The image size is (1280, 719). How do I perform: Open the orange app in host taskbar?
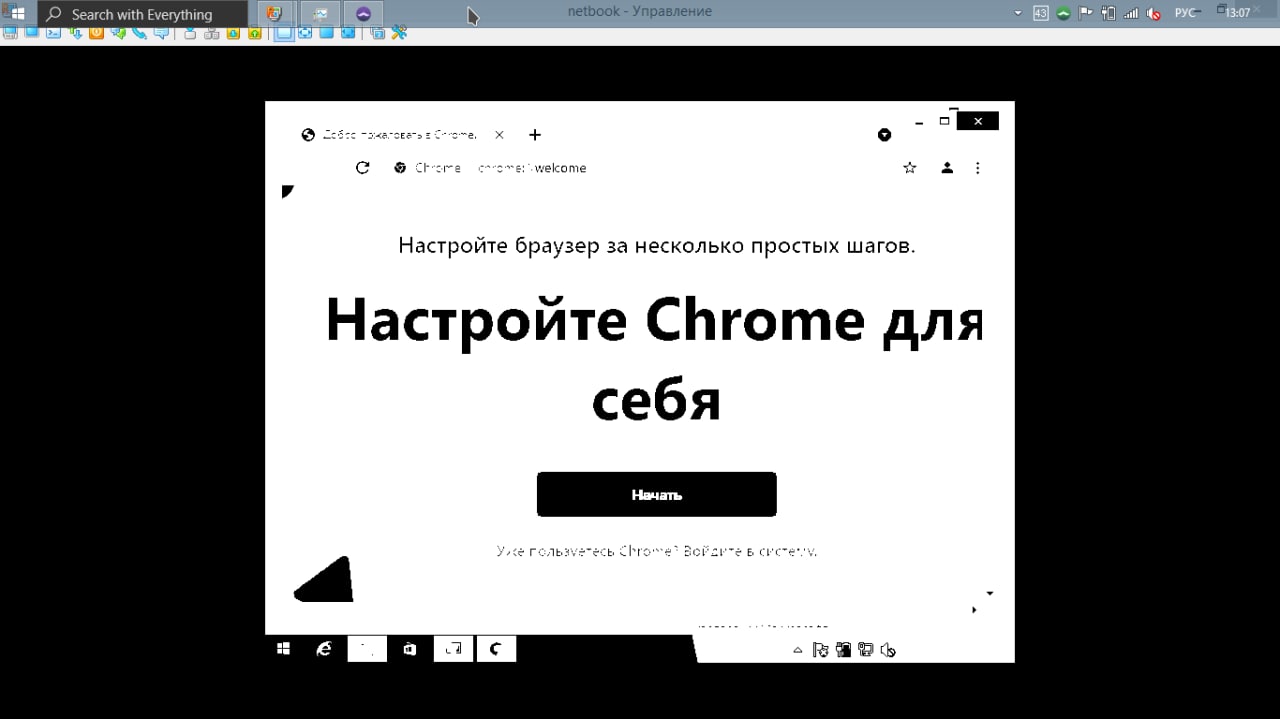pos(275,14)
